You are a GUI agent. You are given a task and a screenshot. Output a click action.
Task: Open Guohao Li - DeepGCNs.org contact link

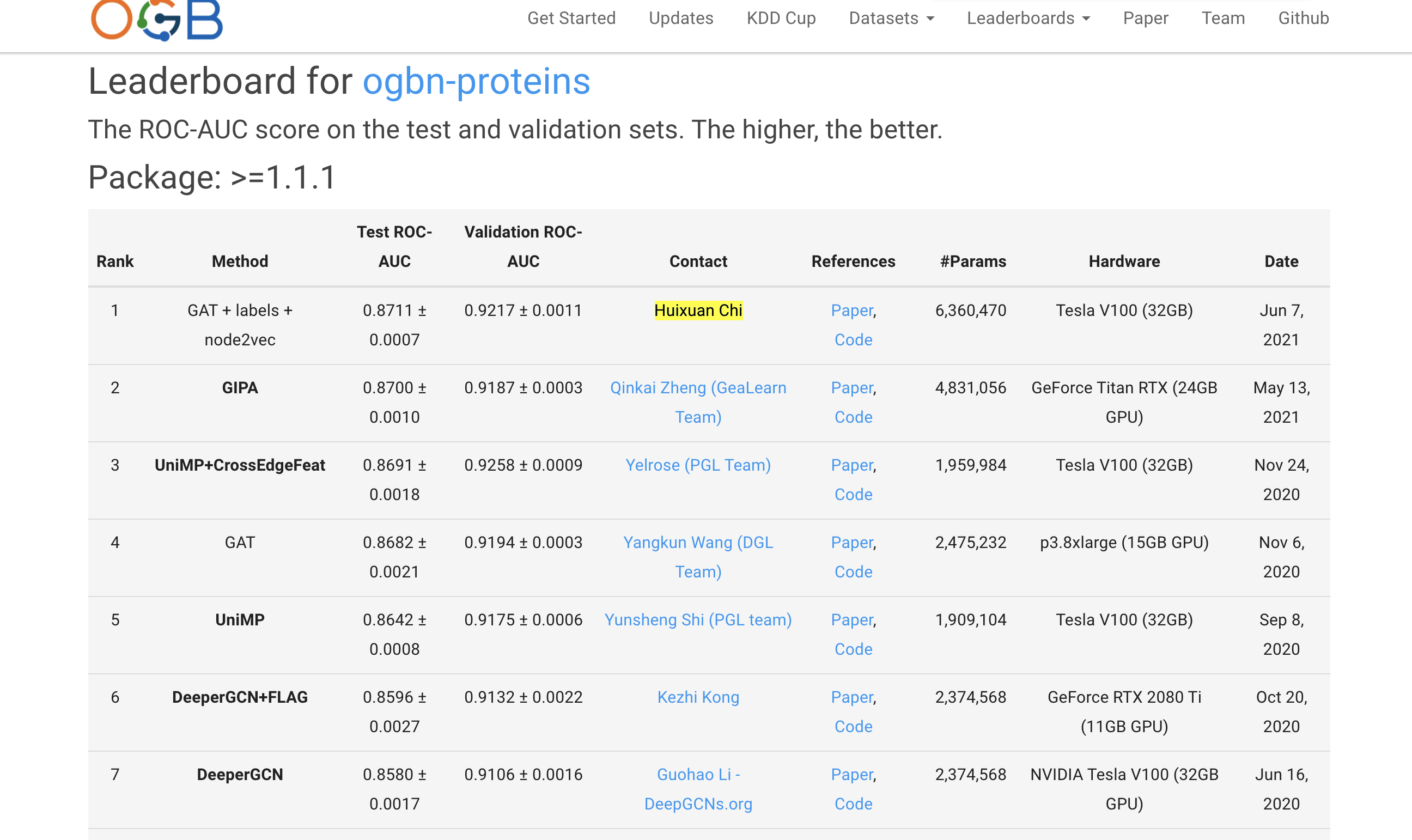click(698, 774)
